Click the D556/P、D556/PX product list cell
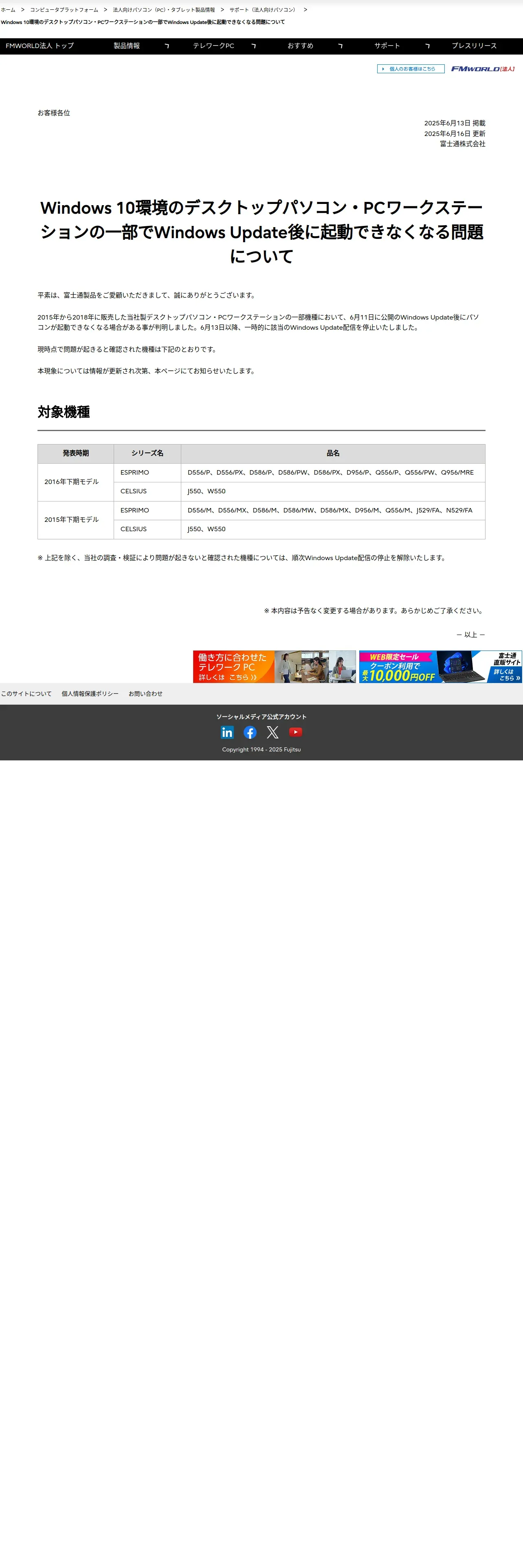This screenshot has height=1568, width=523. coord(333,473)
